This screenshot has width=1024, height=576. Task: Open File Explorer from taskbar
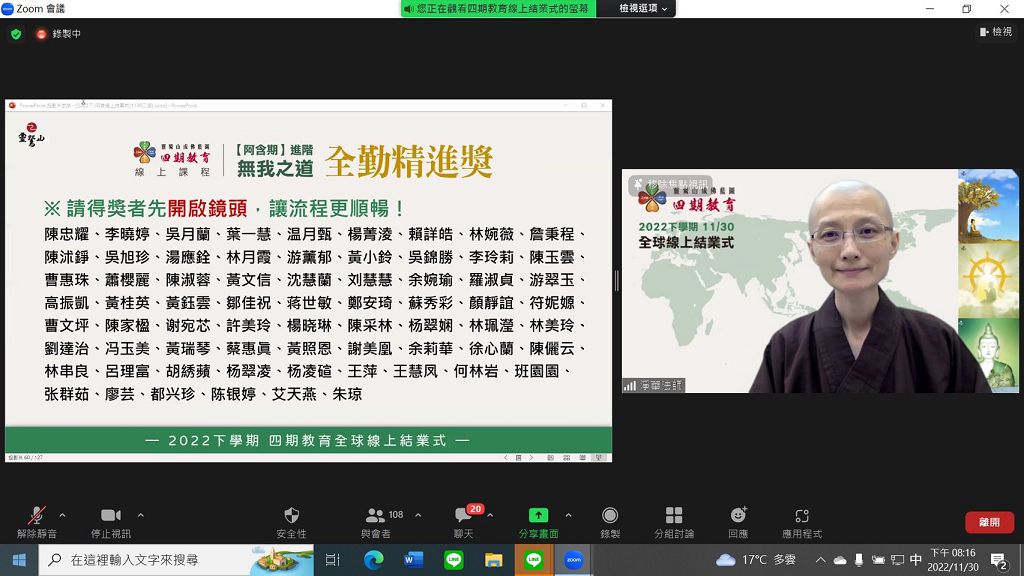click(x=494, y=560)
